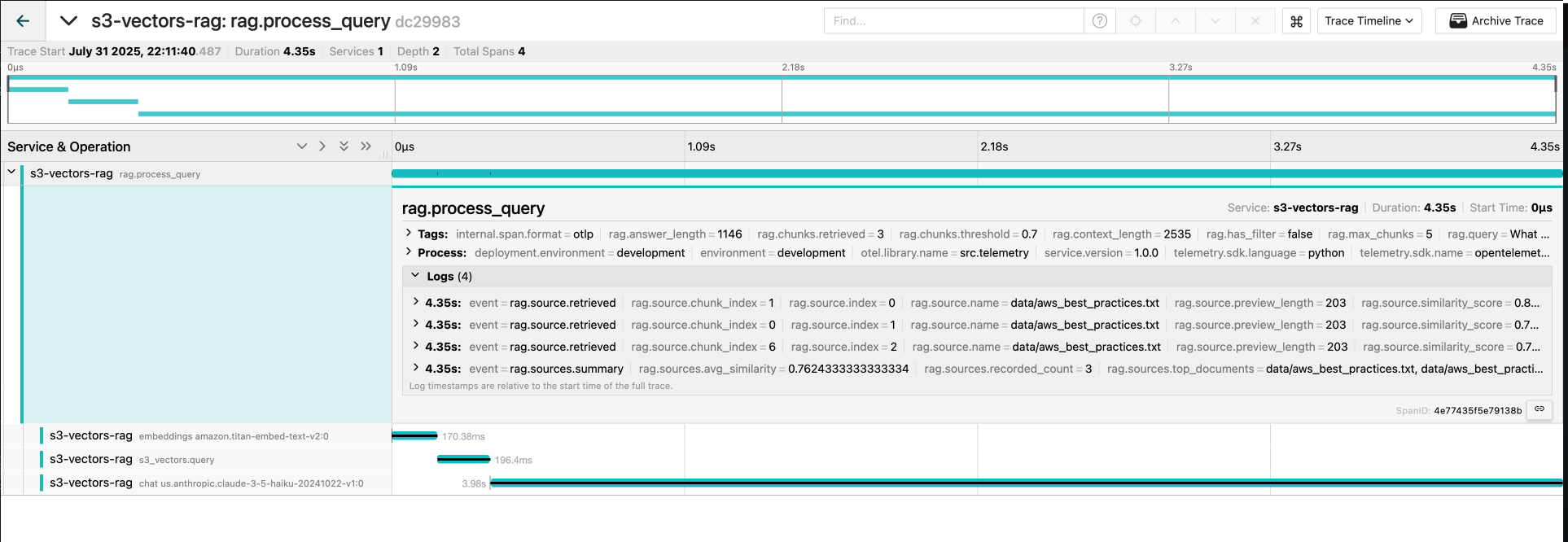Click the trace ID dc29983 text
The height and width of the screenshot is (542, 1568).
pyautogui.click(x=427, y=22)
